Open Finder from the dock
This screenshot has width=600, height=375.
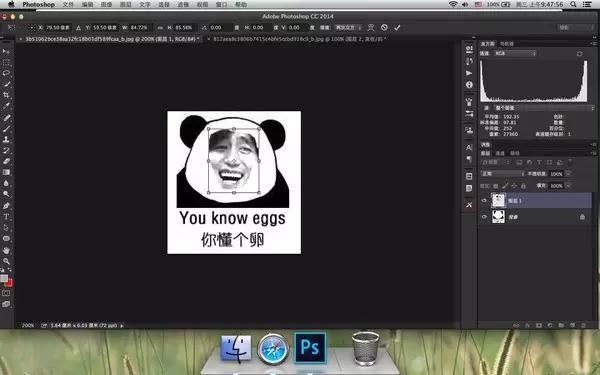236,349
